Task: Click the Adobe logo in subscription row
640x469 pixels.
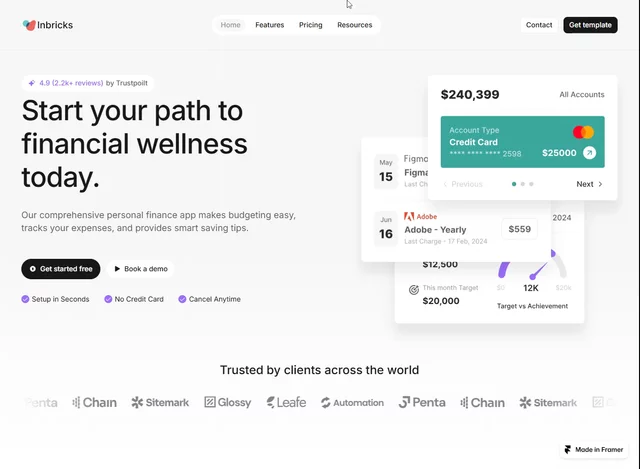Action: point(409,216)
